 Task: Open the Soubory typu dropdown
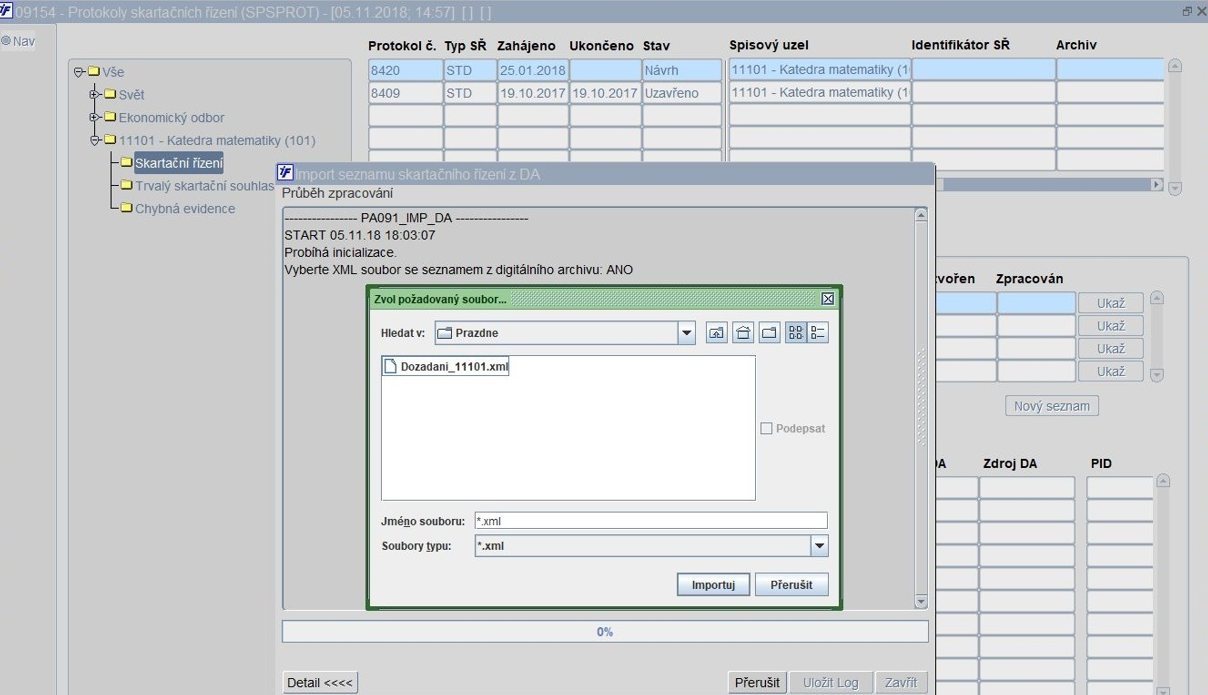(819, 546)
